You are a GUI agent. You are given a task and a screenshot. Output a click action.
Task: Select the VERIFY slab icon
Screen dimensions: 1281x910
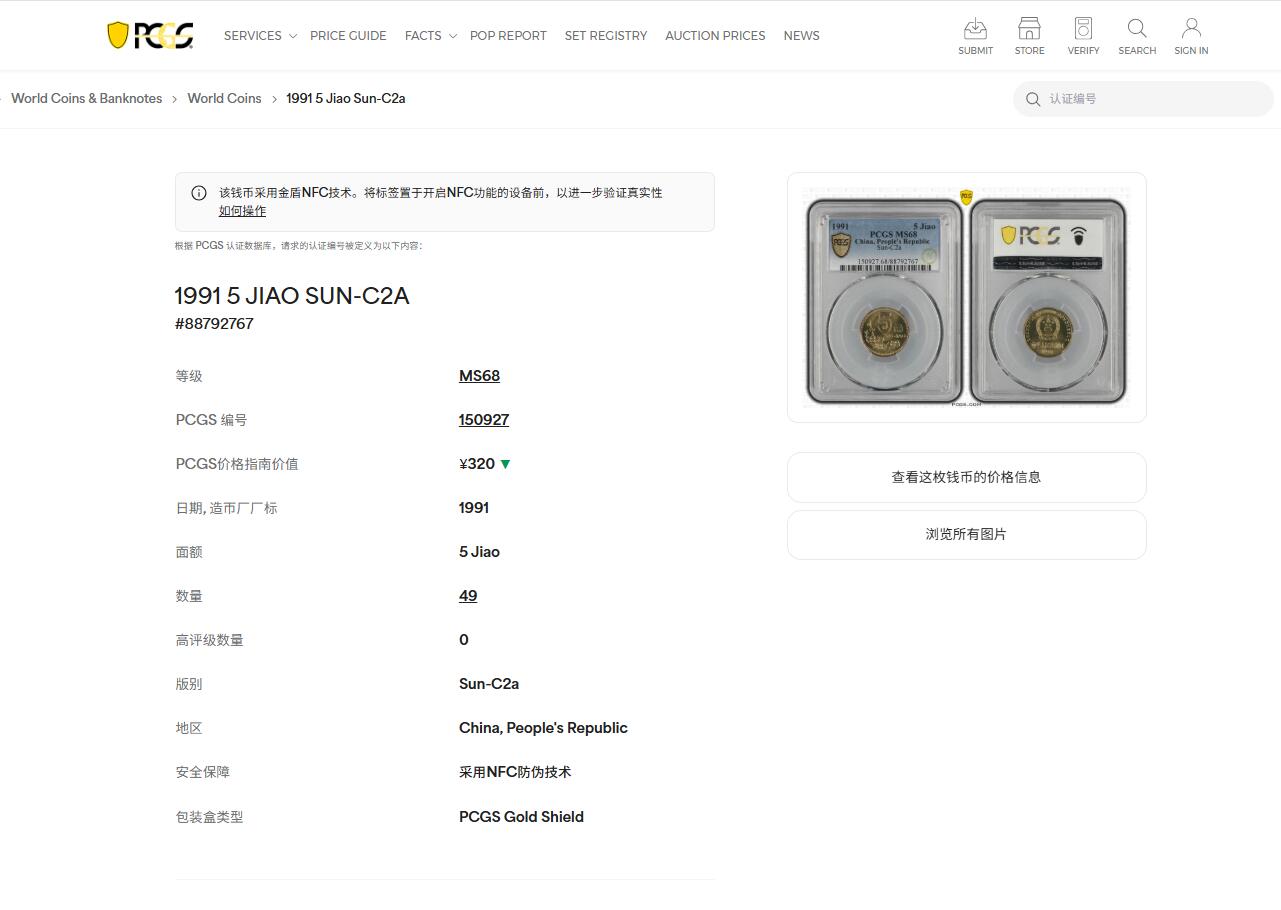pyautogui.click(x=1083, y=28)
